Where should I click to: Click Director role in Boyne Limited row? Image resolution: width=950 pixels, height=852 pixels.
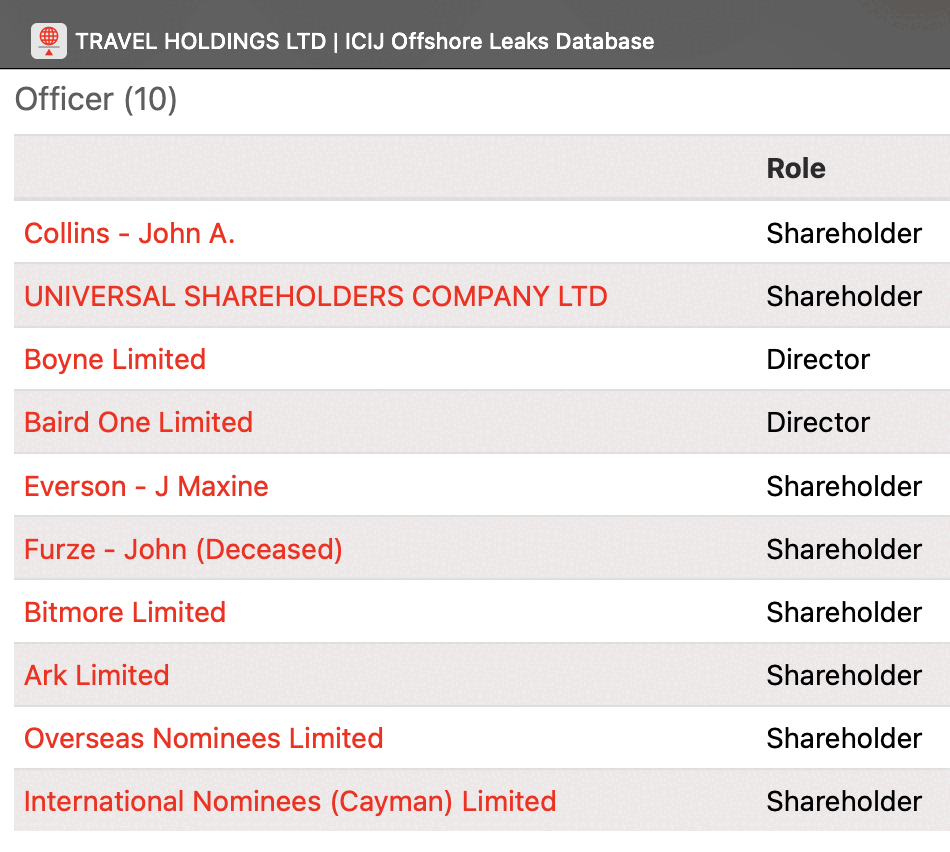818,359
